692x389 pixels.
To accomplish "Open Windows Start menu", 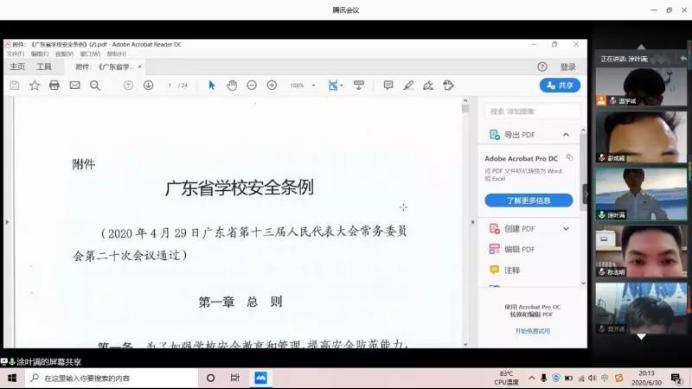I will (12, 378).
